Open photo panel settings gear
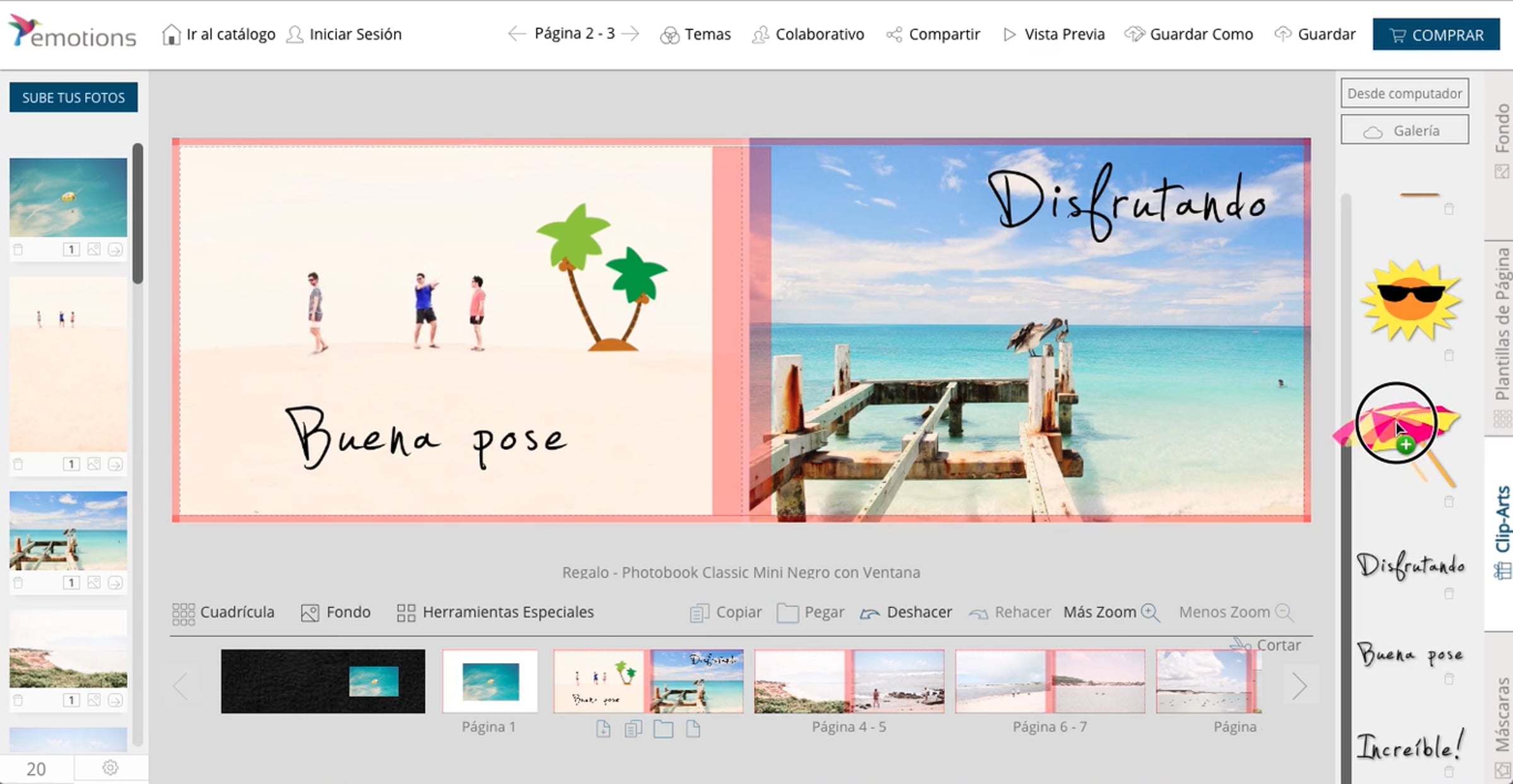This screenshot has width=1513, height=784. (110, 768)
